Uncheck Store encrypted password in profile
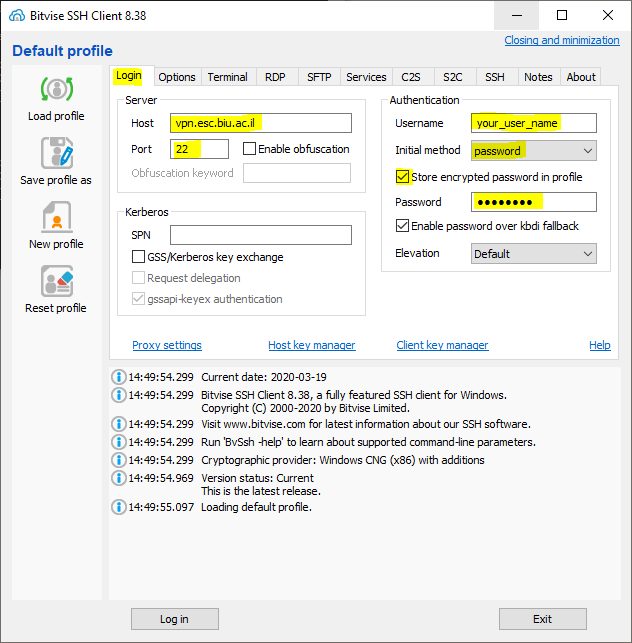This screenshot has width=632, height=643. (x=402, y=177)
